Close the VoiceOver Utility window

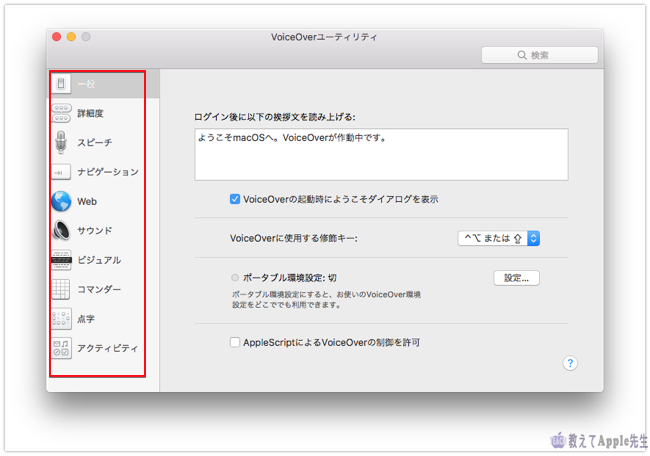(x=57, y=37)
